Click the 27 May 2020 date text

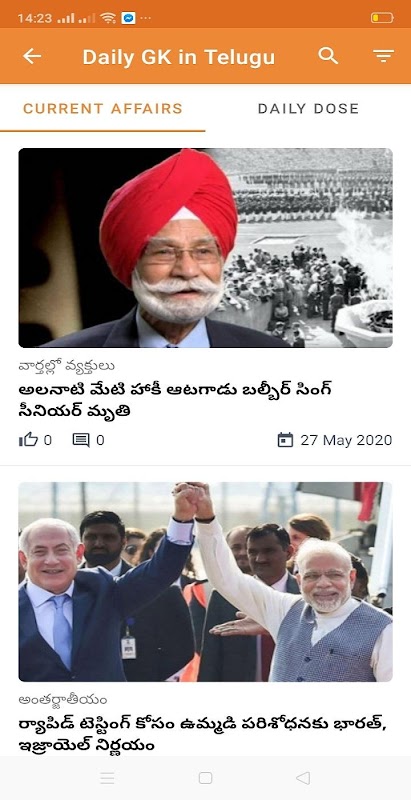[x=346, y=440]
